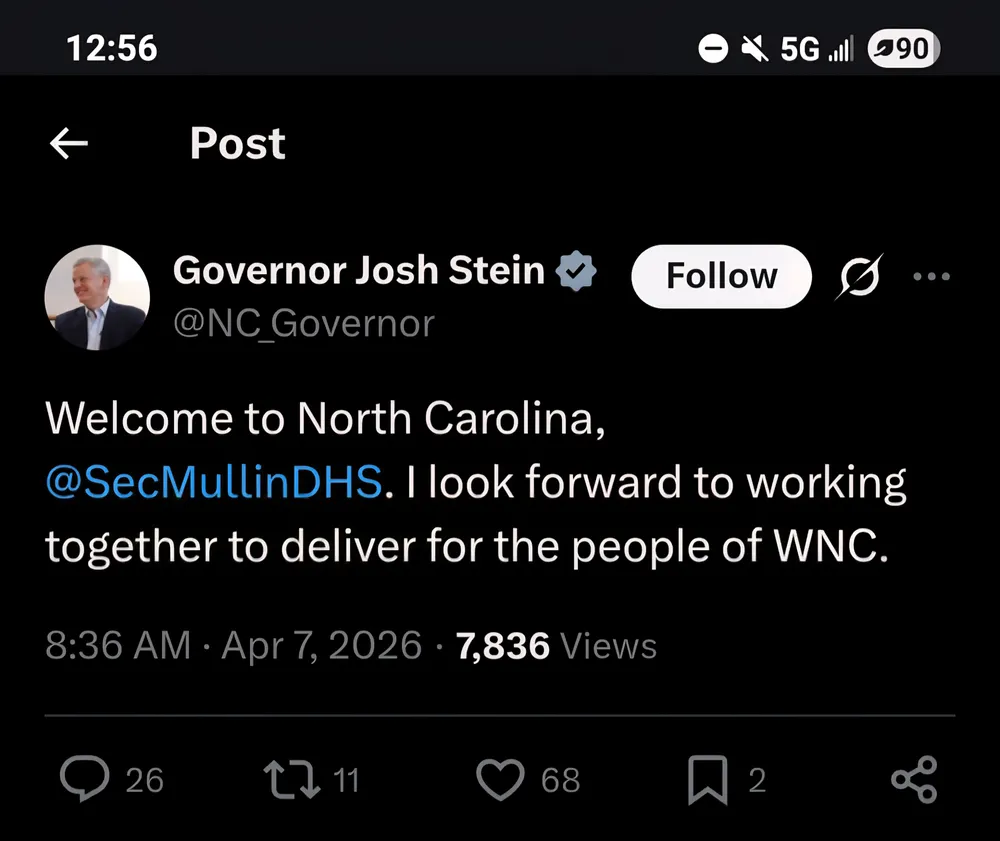The image size is (1000, 841).
Task: Like the post with the heart
Action: (500, 780)
